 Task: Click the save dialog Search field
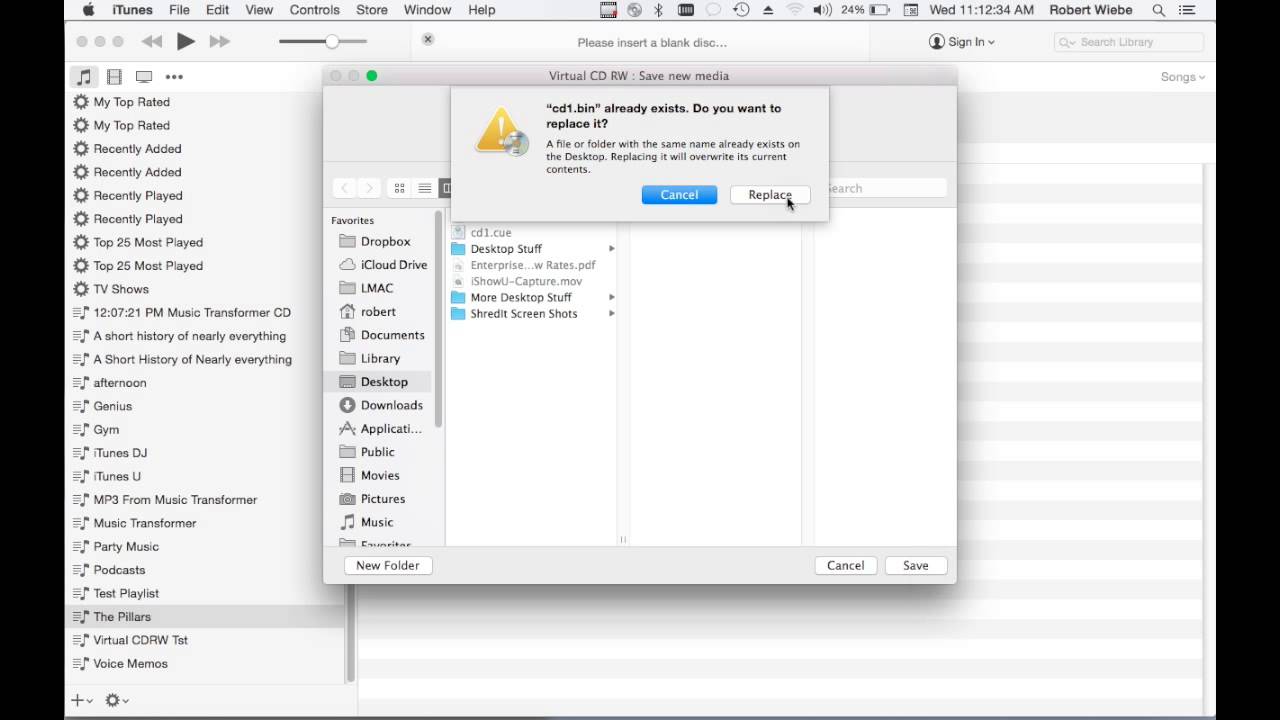[x=886, y=188]
